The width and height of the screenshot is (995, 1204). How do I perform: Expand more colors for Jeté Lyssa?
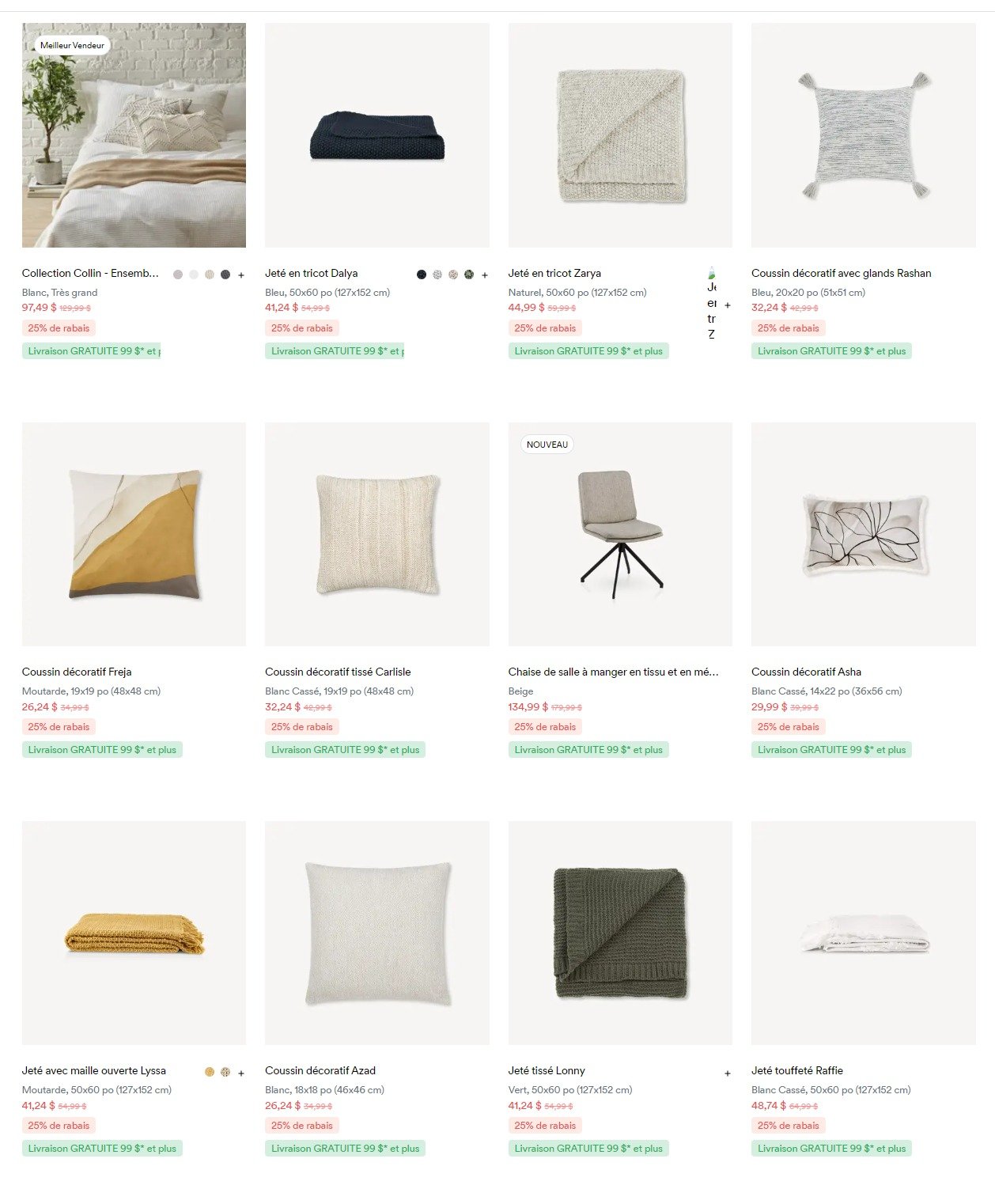pos(241,1073)
